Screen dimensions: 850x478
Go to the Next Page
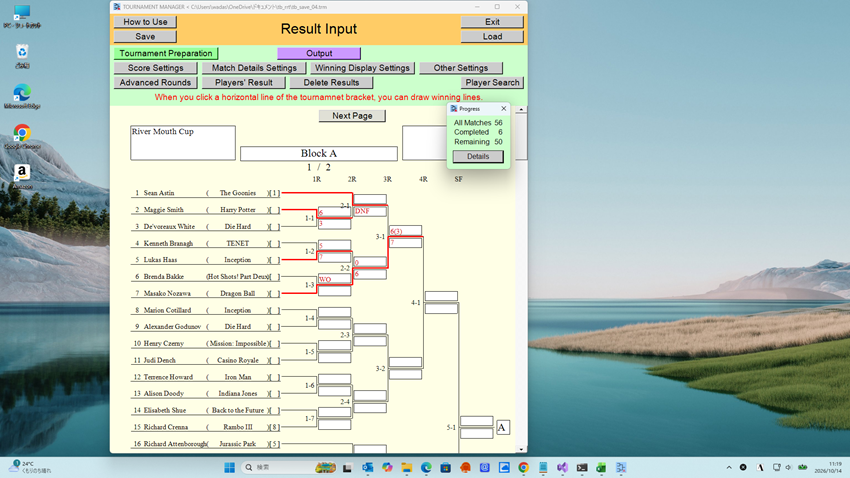[x=352, y=115]
